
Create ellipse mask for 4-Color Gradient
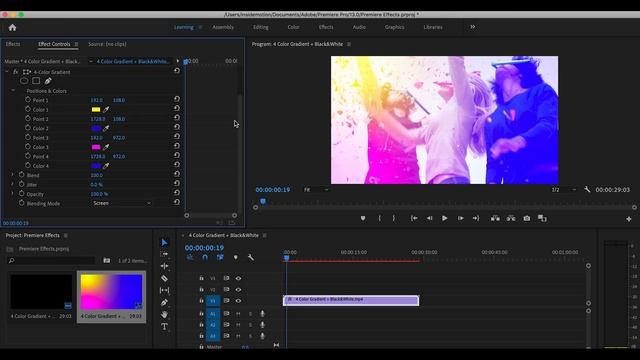pyautogui.click(x=24, y=81)
